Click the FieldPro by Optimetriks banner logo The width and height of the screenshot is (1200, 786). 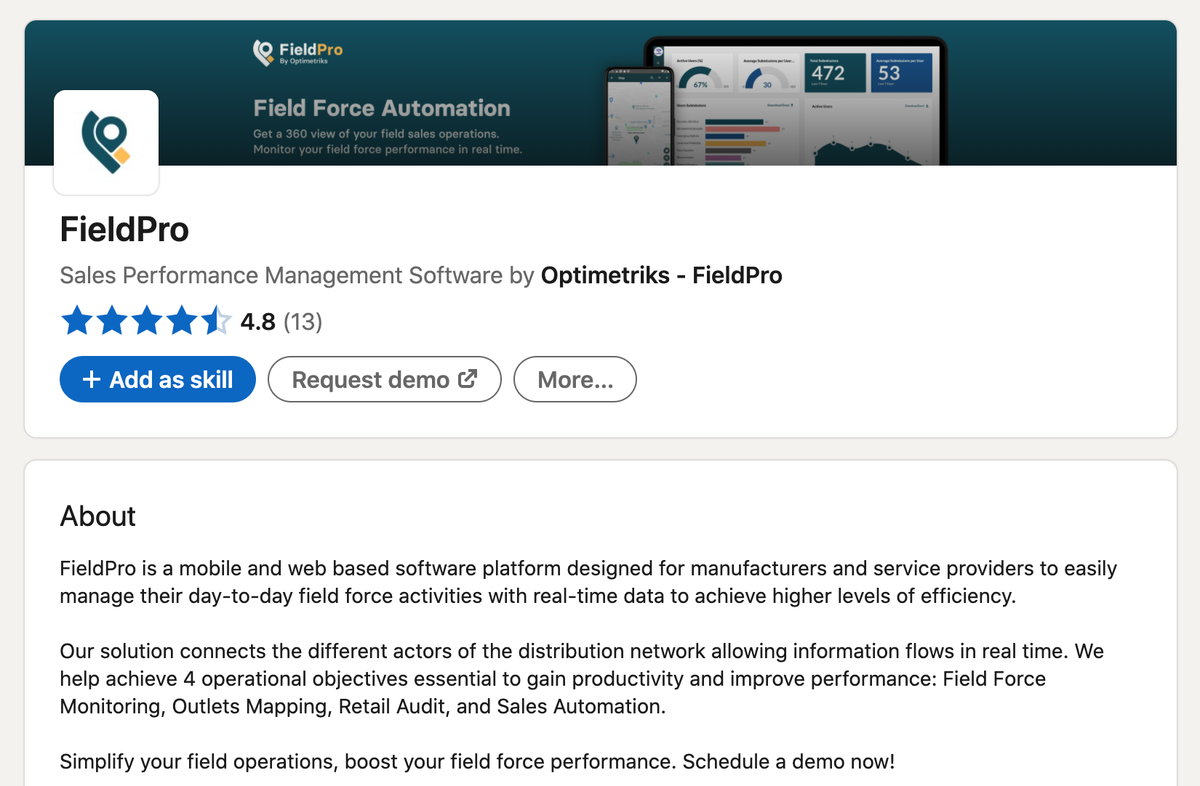[298, 52]
